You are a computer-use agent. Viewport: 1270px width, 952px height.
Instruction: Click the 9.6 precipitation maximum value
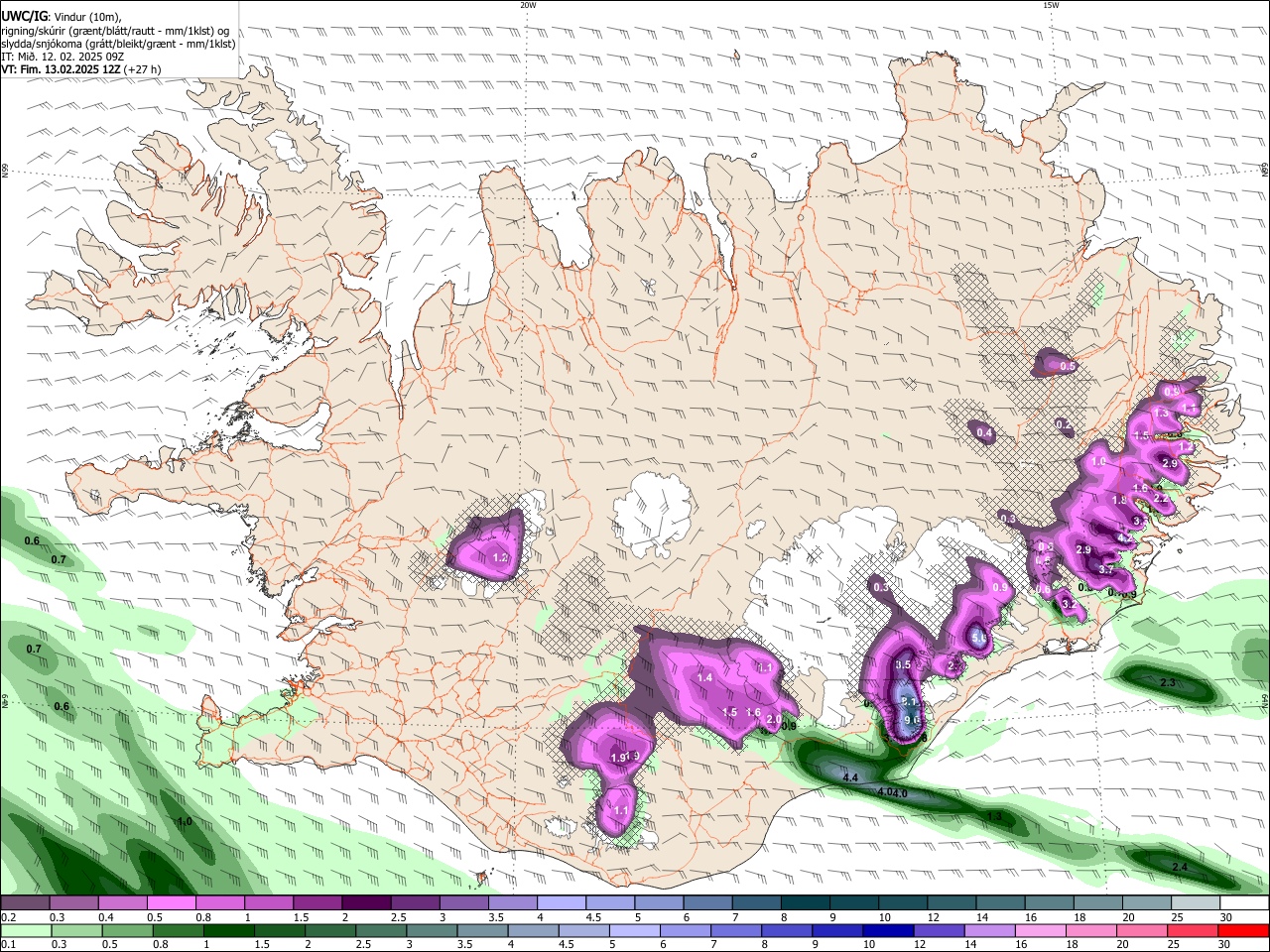[x=913, y=720]
